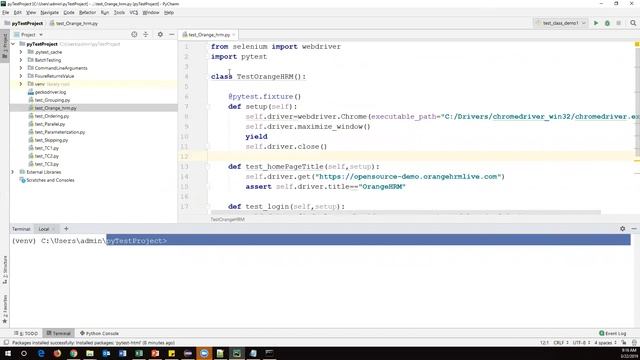Open the run configuration dropdown test_class_demo1
Image resolution: width=640 pixels, height=360 pixels.
[x=560, y=23]
